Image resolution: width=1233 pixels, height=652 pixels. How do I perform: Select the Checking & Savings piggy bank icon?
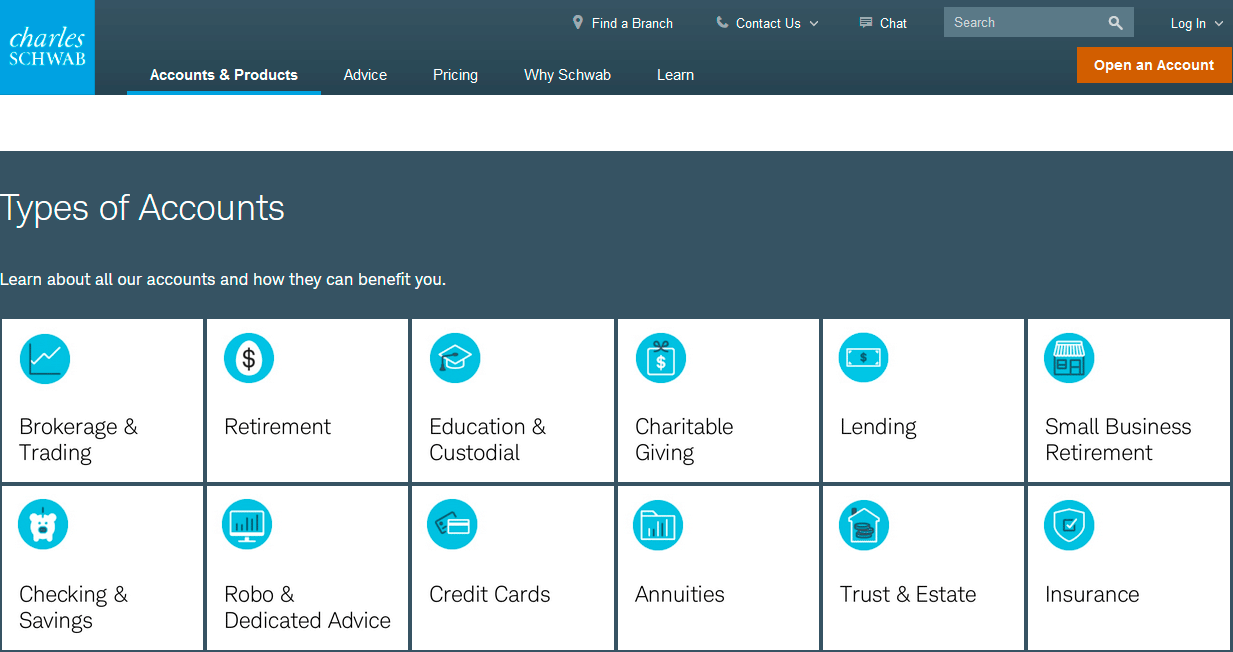[43, 524]
